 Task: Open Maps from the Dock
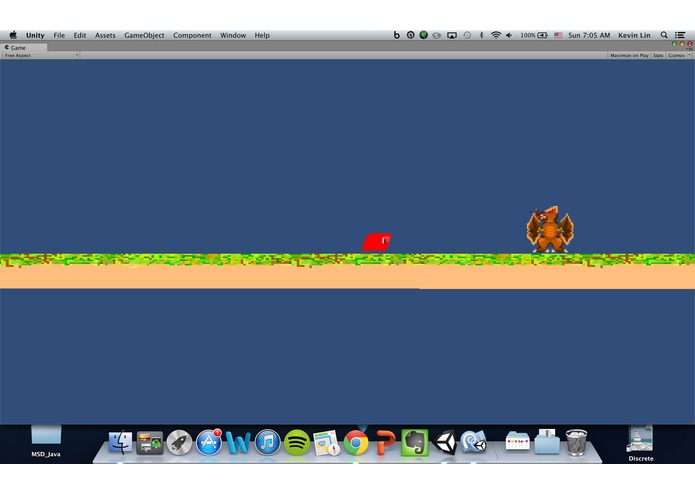point(326,442)
